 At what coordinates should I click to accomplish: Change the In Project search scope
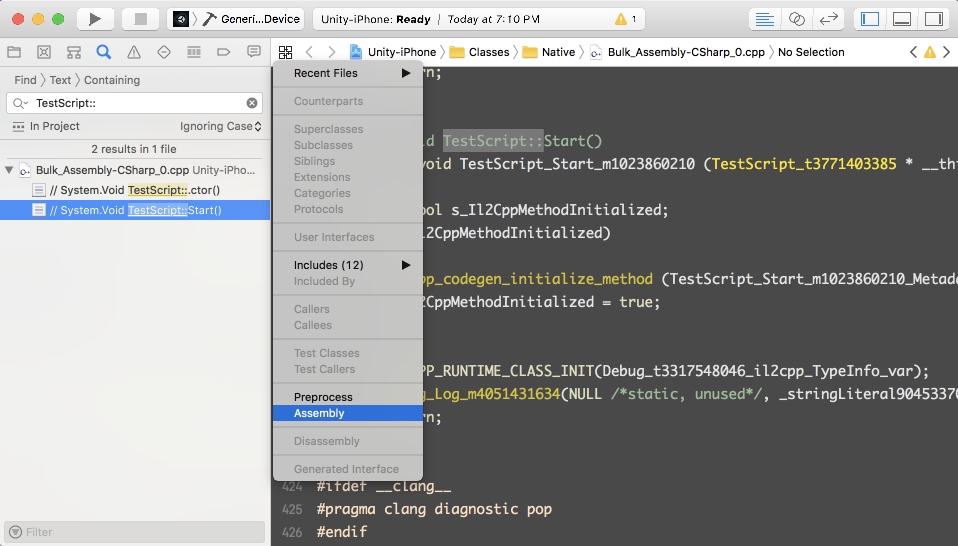pyautogui.click(x=46, y=126)
